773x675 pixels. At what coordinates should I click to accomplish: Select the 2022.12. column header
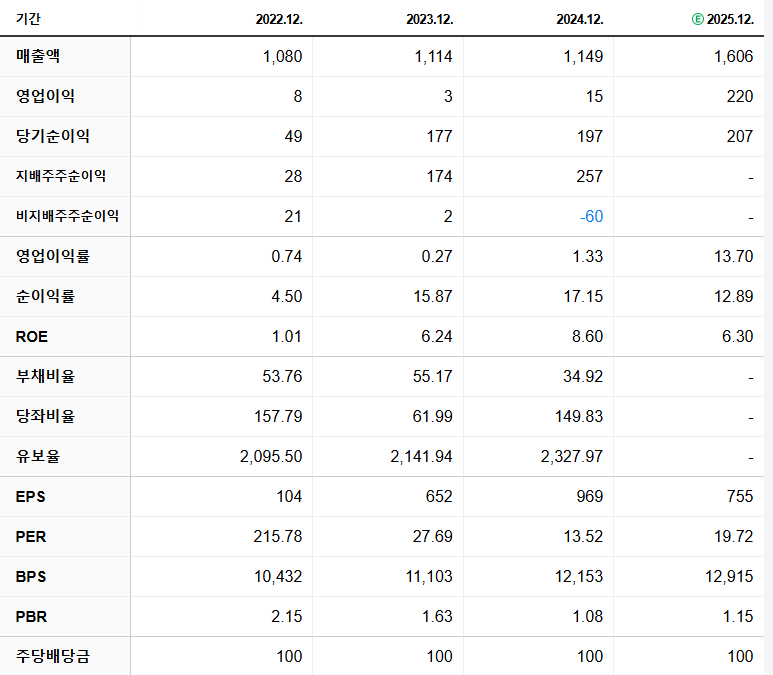point(279,19)
